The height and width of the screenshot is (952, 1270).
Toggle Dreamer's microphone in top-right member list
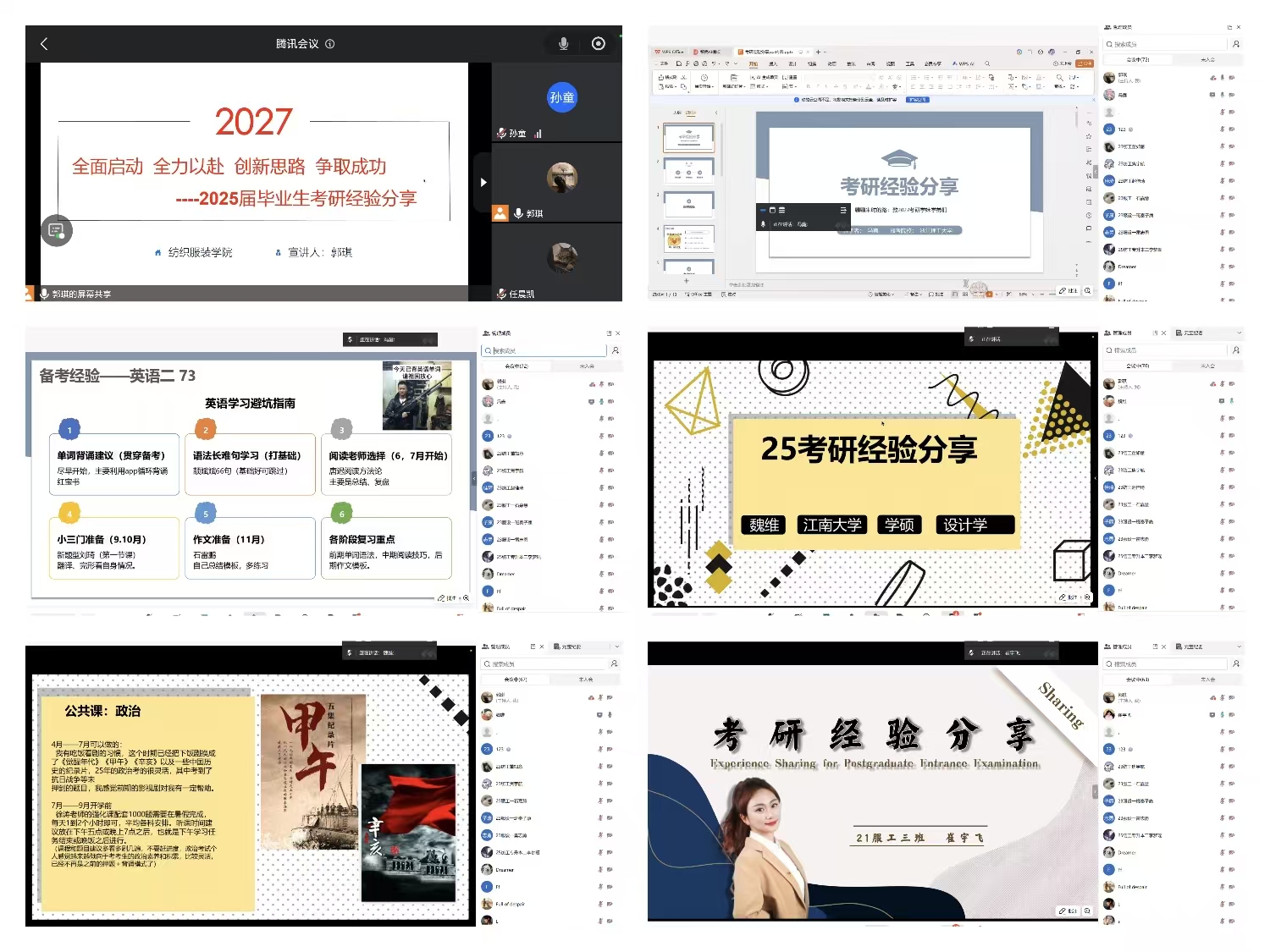1221,267
